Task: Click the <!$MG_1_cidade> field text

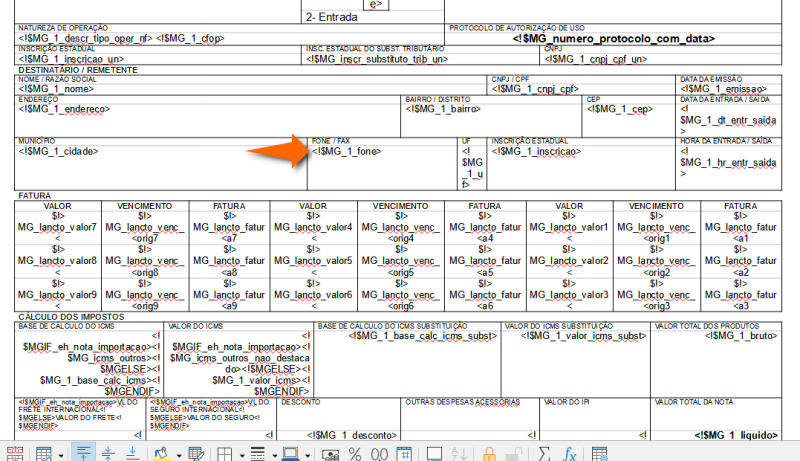Action: point(58,151)
